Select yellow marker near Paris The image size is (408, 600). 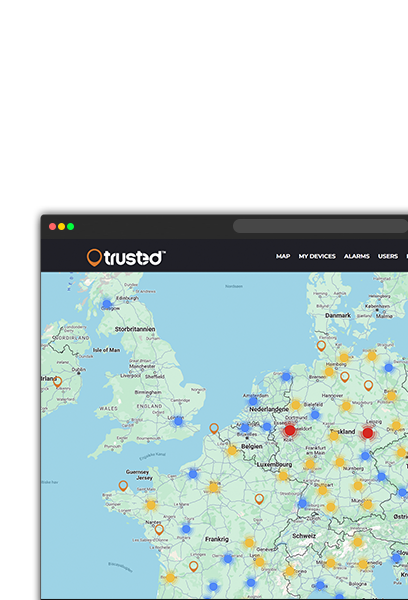214,488
